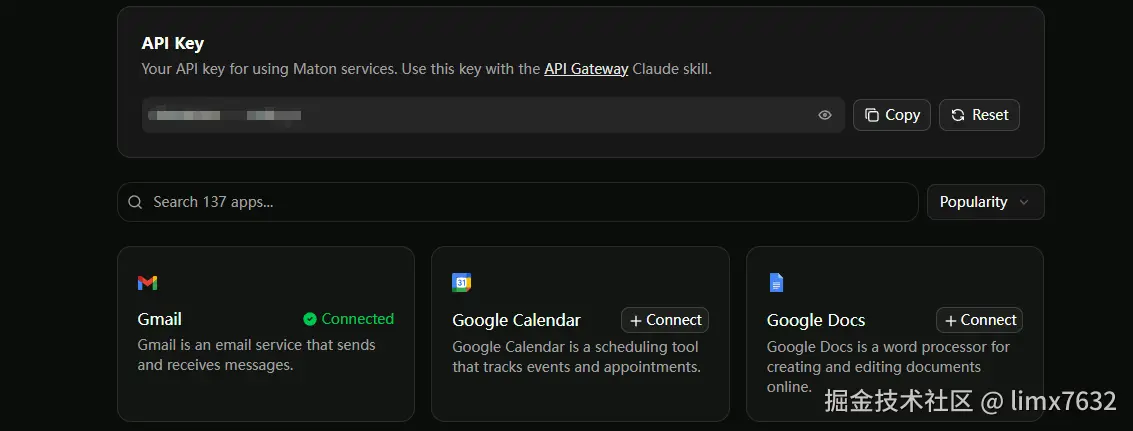Click the Google Docs document icon
This screenshot has height=431, width=1133.
[776, 283]
